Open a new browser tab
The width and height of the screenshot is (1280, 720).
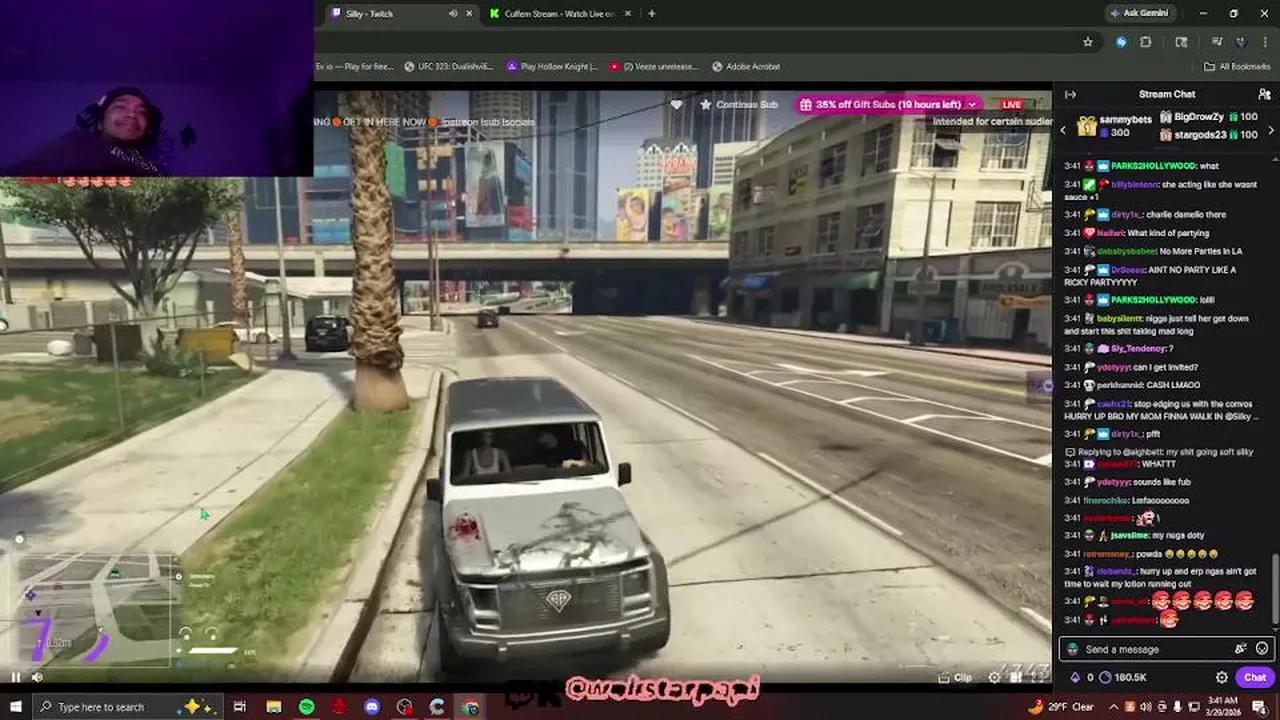pos(651,13)
